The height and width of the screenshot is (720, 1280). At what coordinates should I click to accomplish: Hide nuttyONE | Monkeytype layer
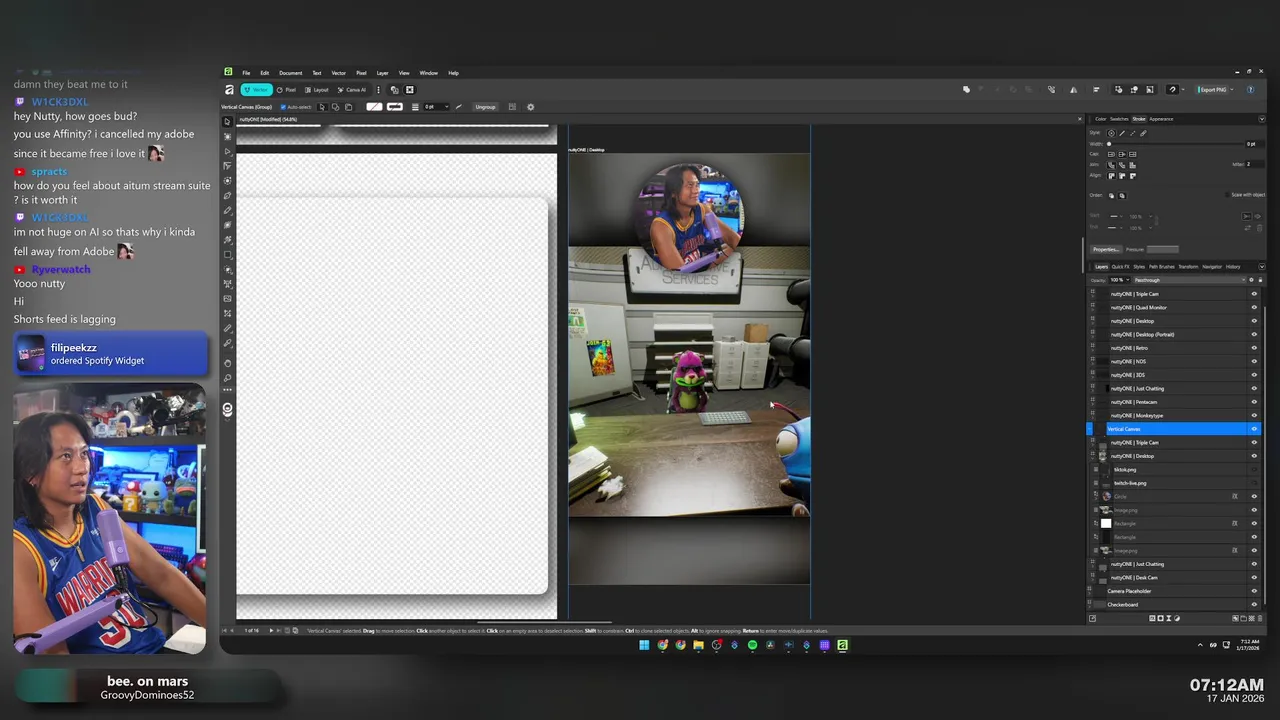click(x=1254, y=415)
